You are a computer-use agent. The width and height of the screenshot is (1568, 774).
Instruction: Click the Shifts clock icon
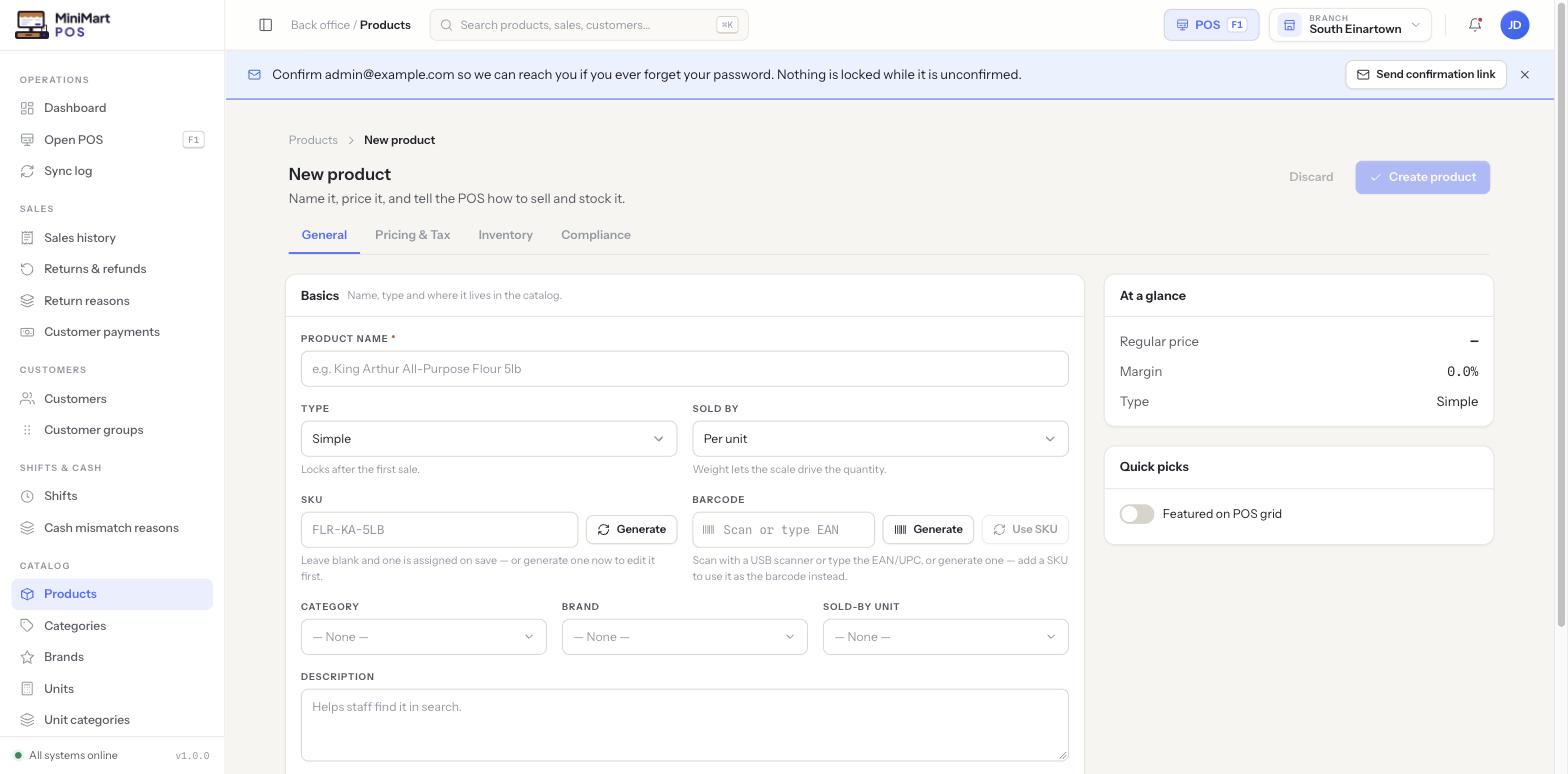point(27,496)
